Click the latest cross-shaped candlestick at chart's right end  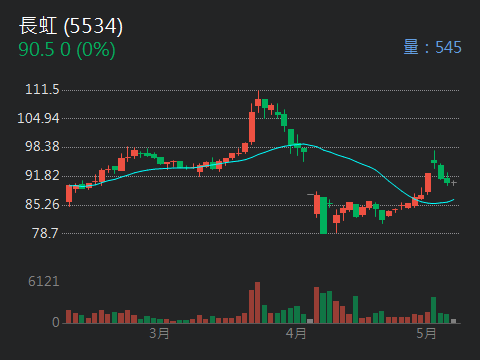pyautogui.click(x=454, y=183)
